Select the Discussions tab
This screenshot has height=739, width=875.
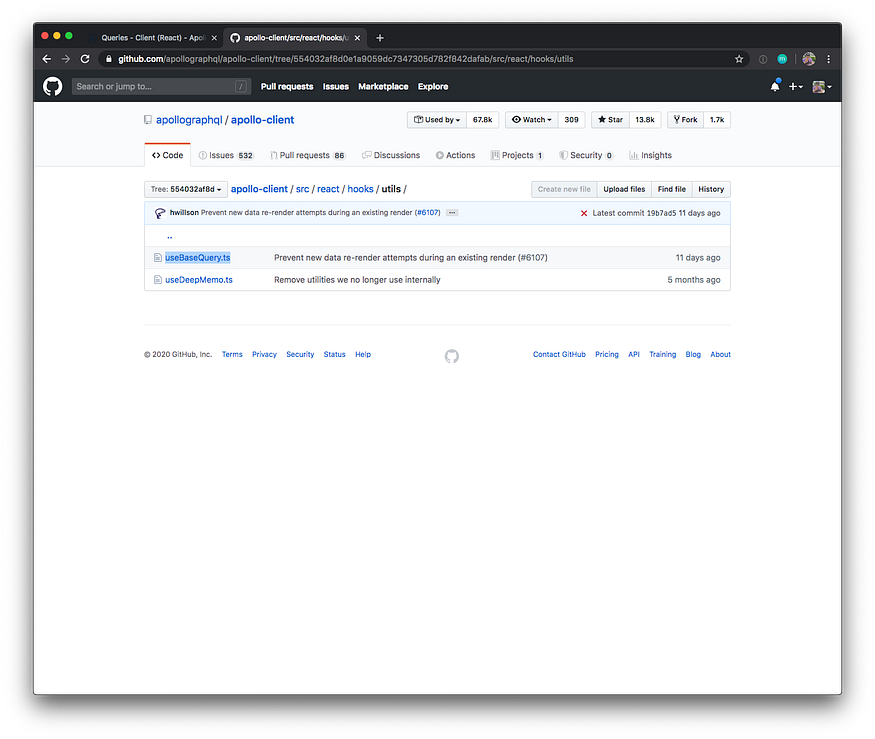click(391, 155)
